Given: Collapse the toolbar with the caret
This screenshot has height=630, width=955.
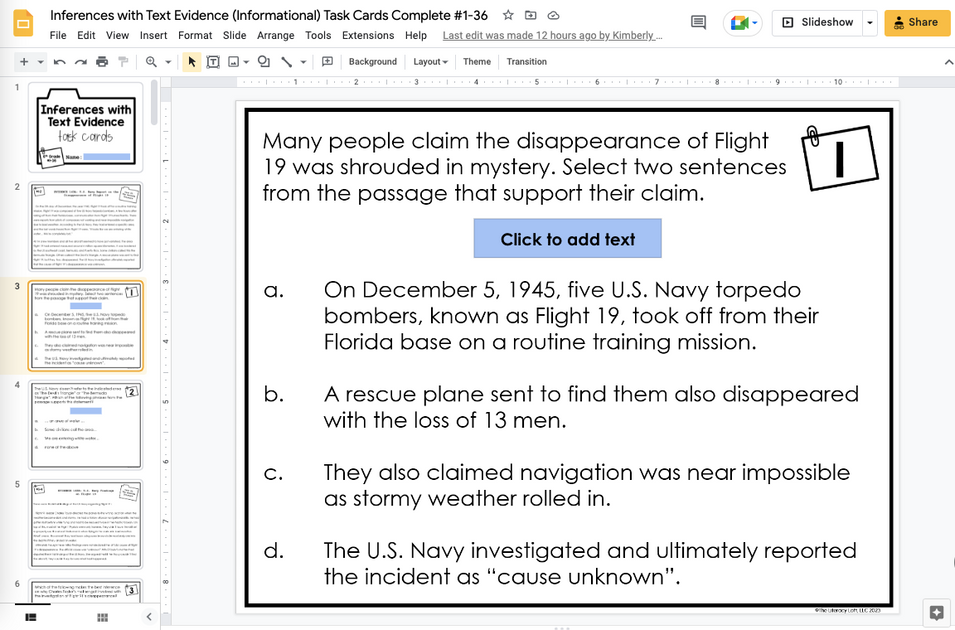Looking at the screenshot, I should 948,62.
